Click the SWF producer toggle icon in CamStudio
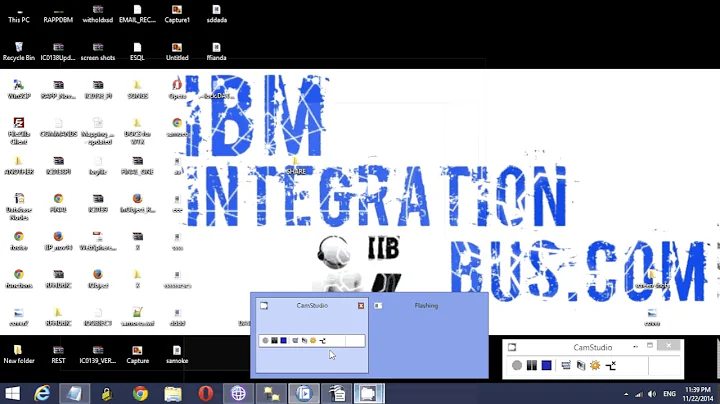The image size is (720, 404). (x=611, y=365)
